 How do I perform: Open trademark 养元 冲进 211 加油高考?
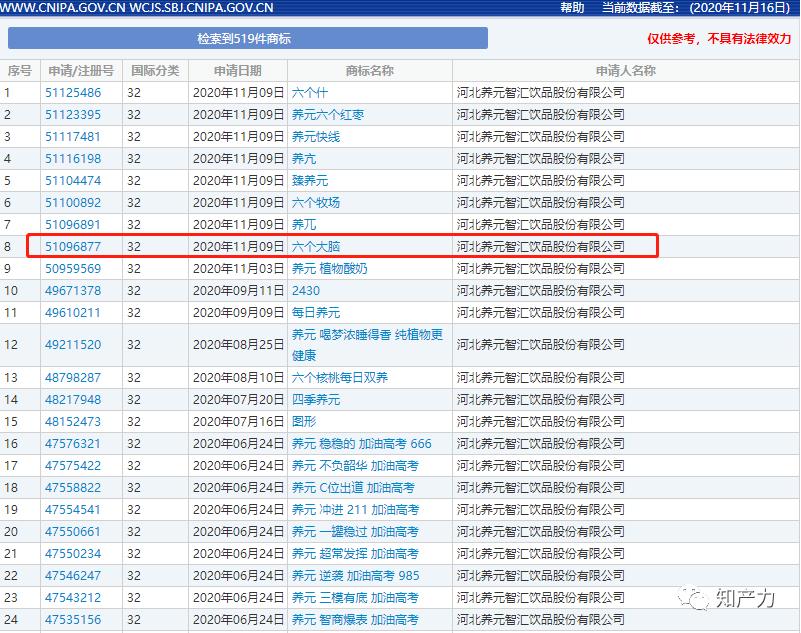[356, 509]
